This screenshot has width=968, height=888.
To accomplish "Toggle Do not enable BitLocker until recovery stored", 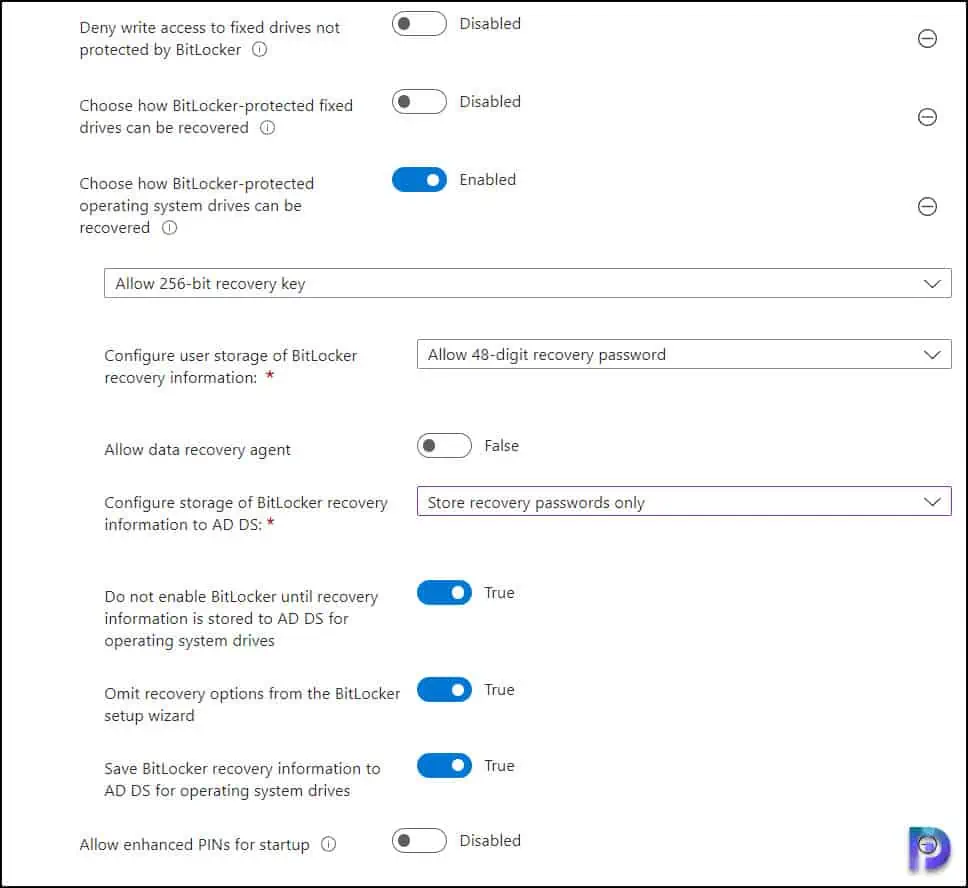I will (x=444, y=593).
